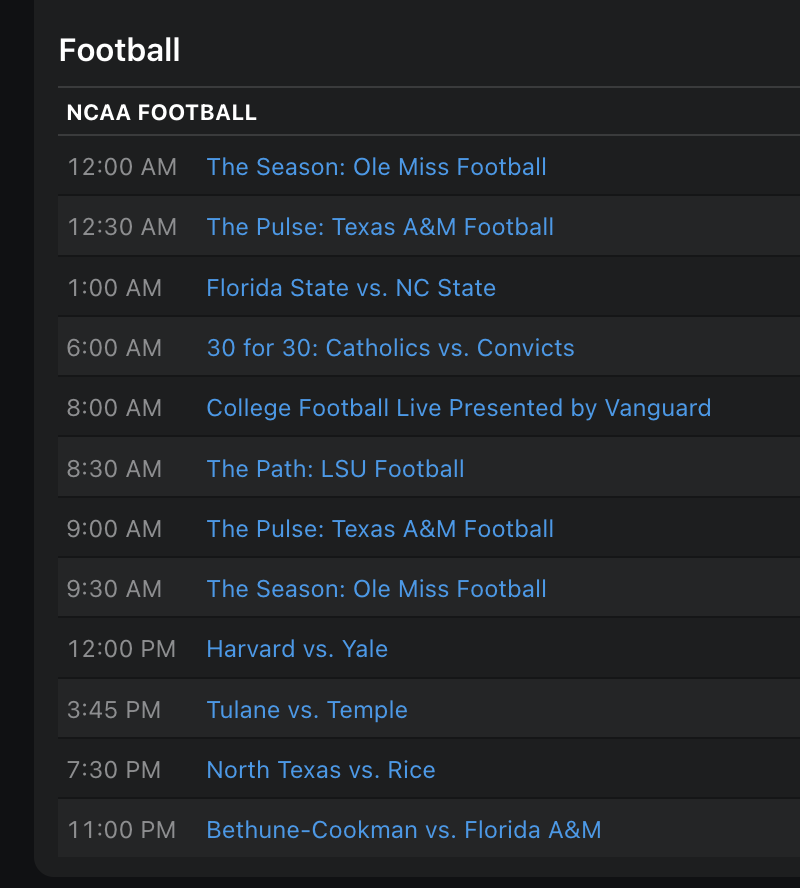Screen dimensions: 800x888
Task: Click the 6:00 AM time label
Action: point(114,348)
